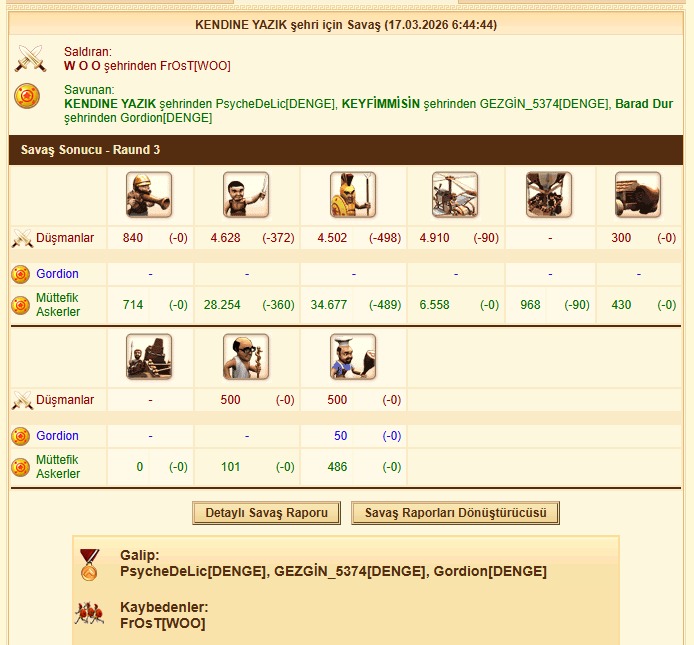Click shield icon beside first Gordion row
Viewport: 694px width, 645px height.
click(20, 274)
